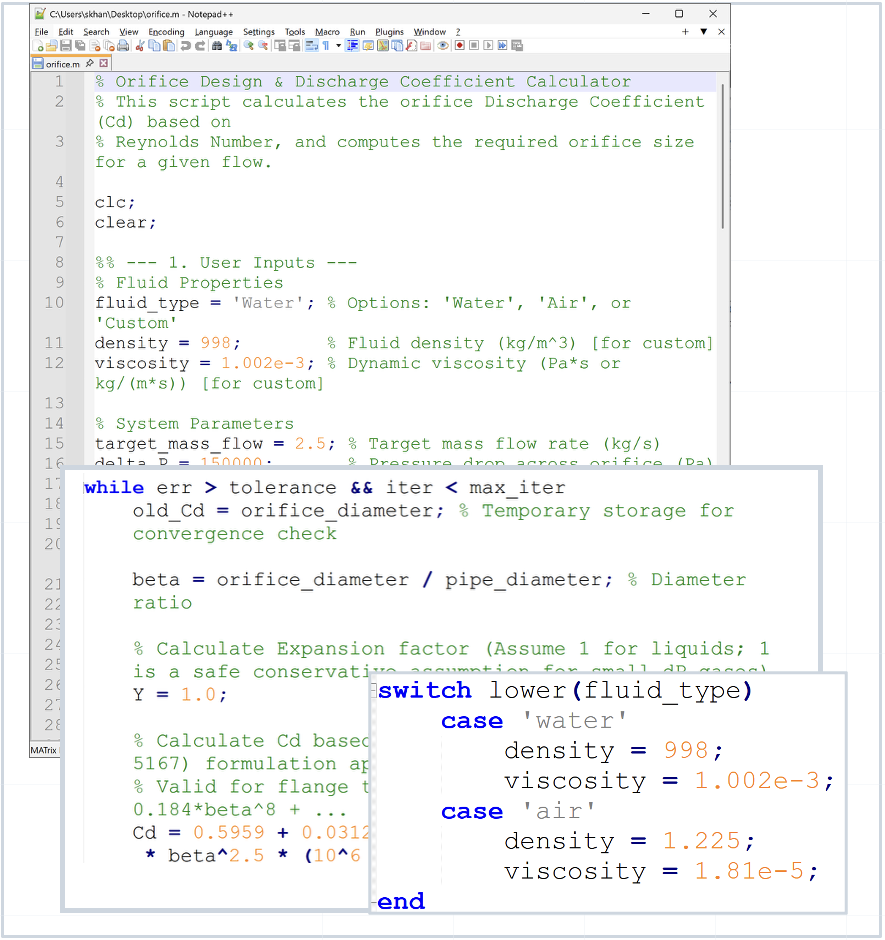The width and height of the screenshot is (885, 940).
Task: Toggle file monitoring with the eye icon
Action: tap(442, 46)
